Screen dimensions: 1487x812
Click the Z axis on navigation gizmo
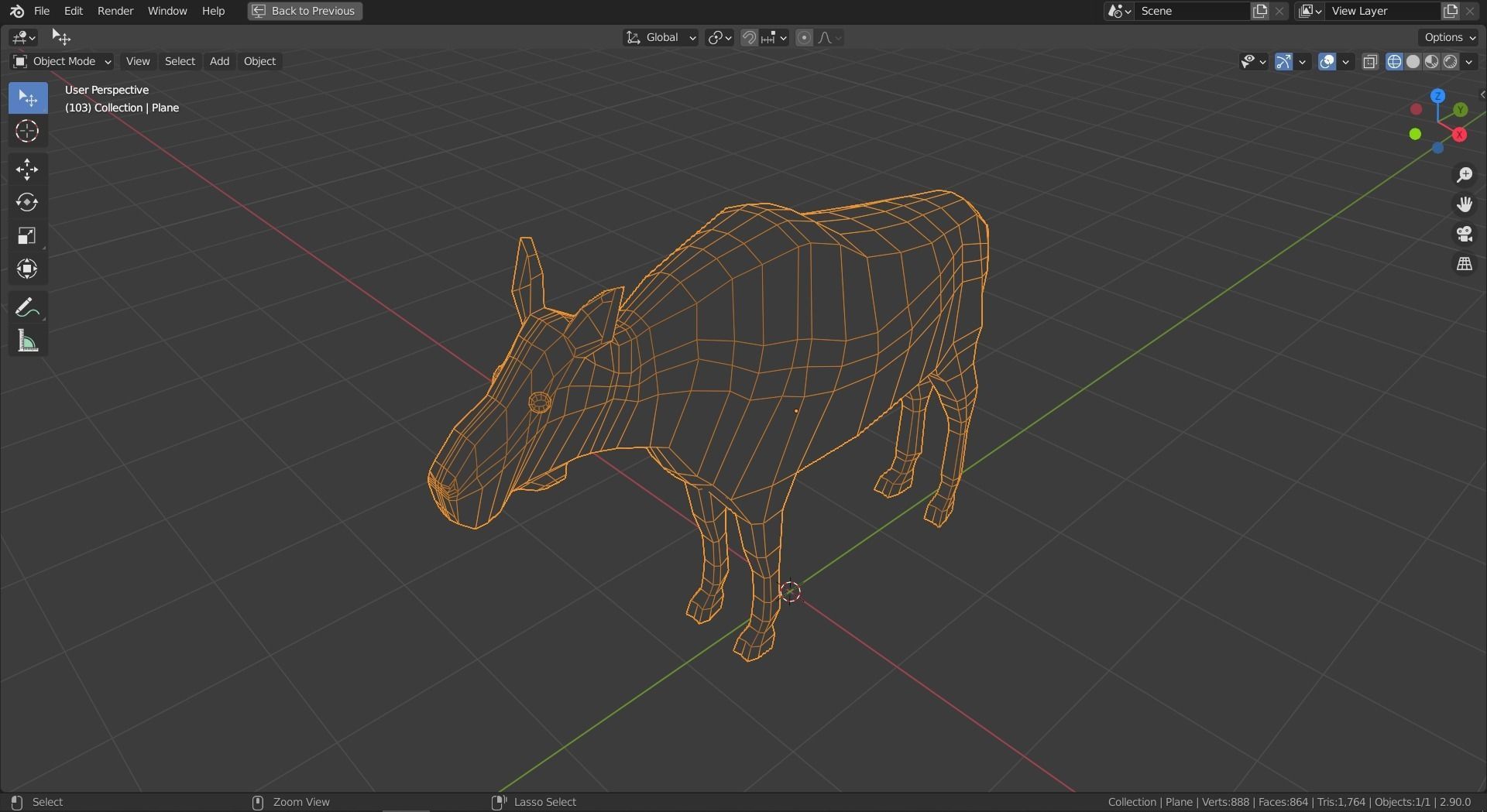pos(1437,96)
